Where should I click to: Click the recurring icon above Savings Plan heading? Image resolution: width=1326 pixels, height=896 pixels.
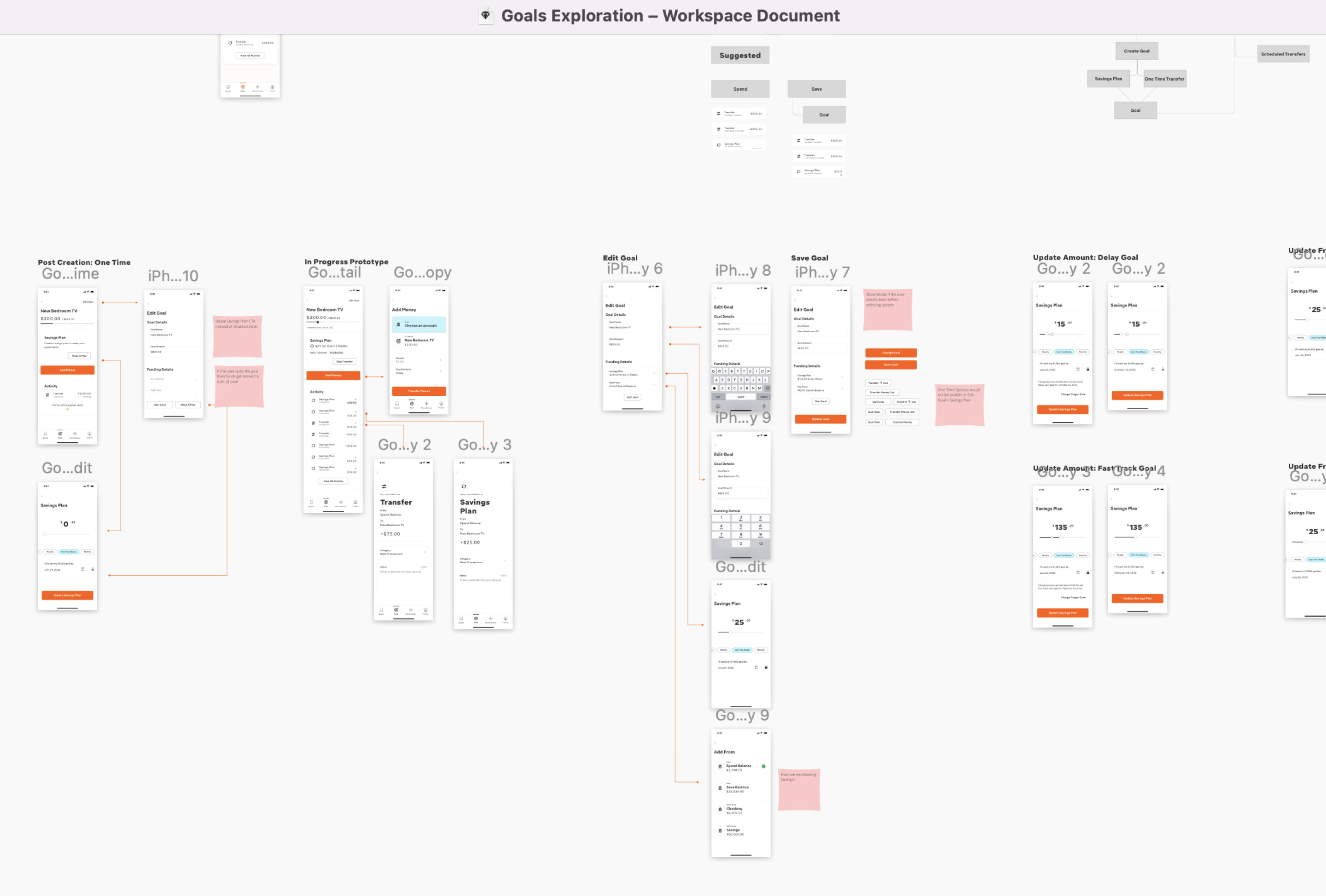[464, 486]
